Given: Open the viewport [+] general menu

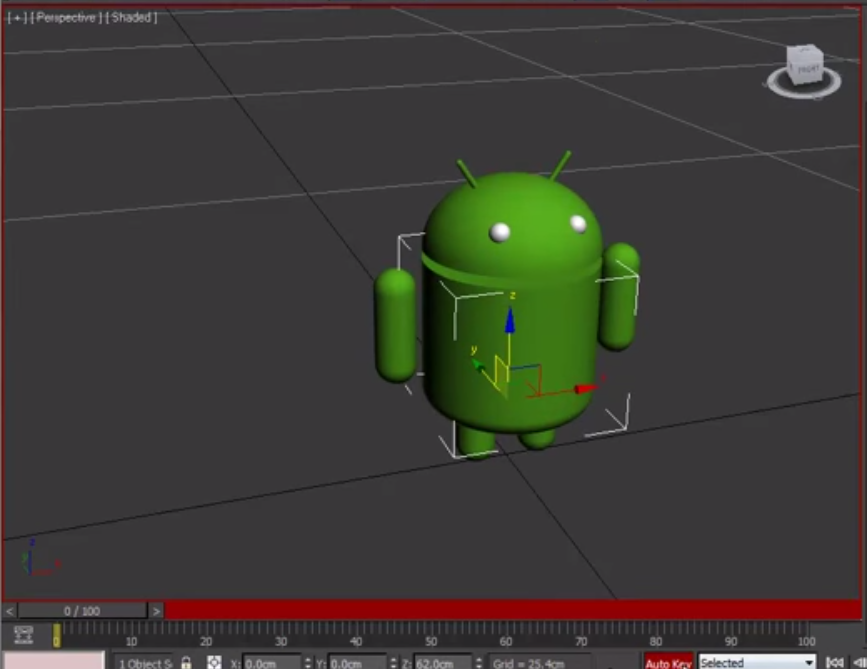Looking at the screenshot, I should tap(16, 18).
